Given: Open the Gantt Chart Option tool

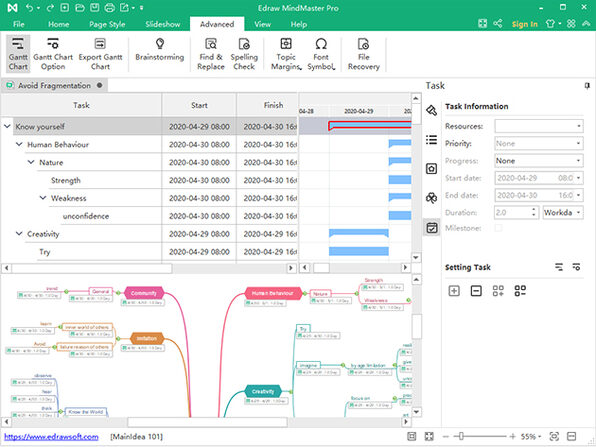Looking at the screenshot, I should [x=53, y=54].
